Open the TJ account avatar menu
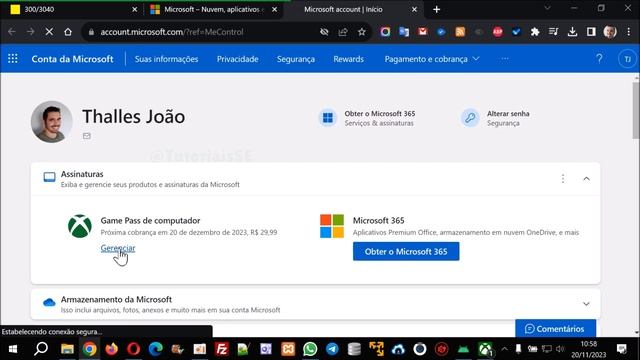Screen dimensions: 640x360 click(x=627, y=59)
